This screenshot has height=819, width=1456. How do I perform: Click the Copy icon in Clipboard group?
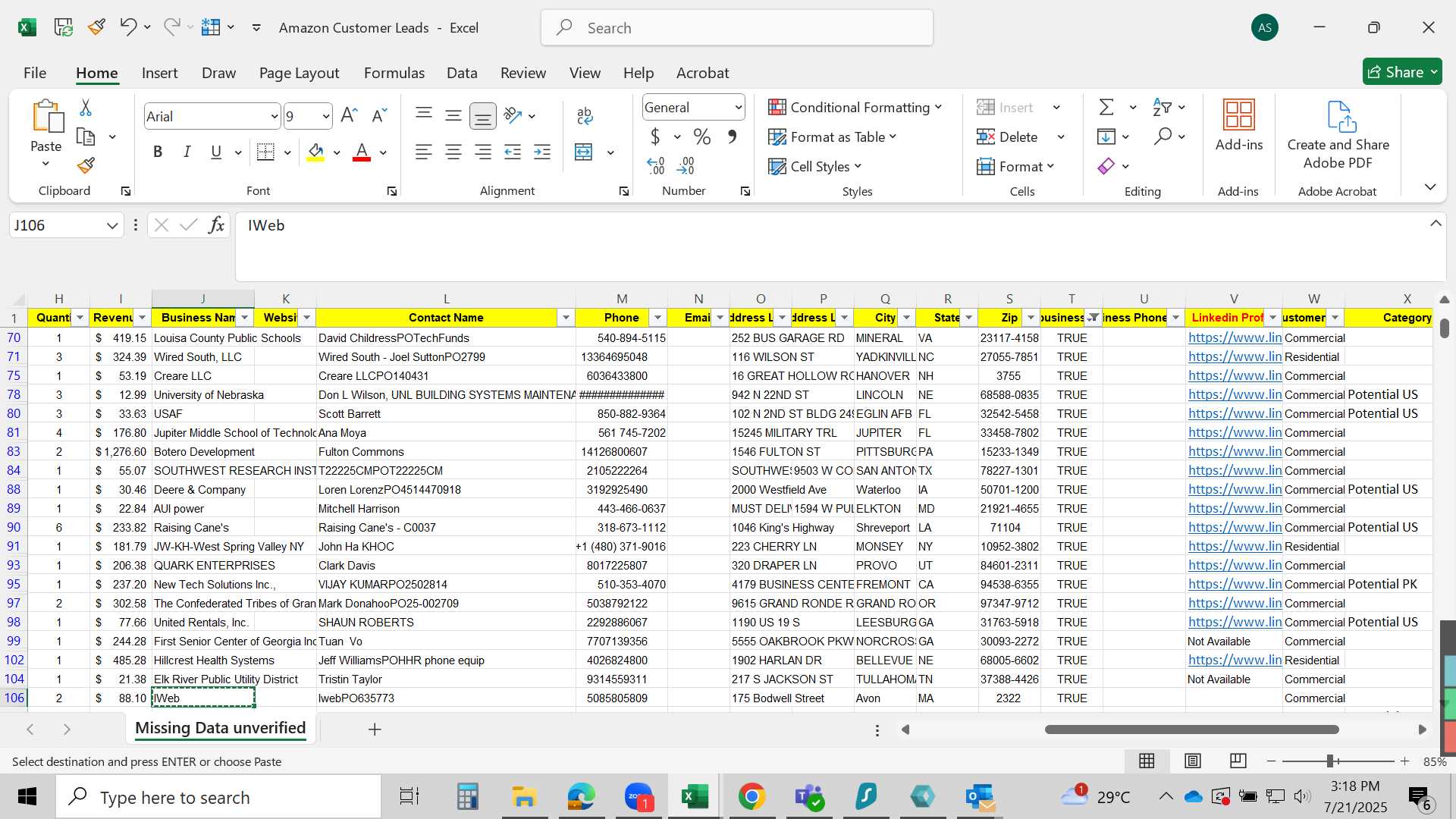click(86, 136)
